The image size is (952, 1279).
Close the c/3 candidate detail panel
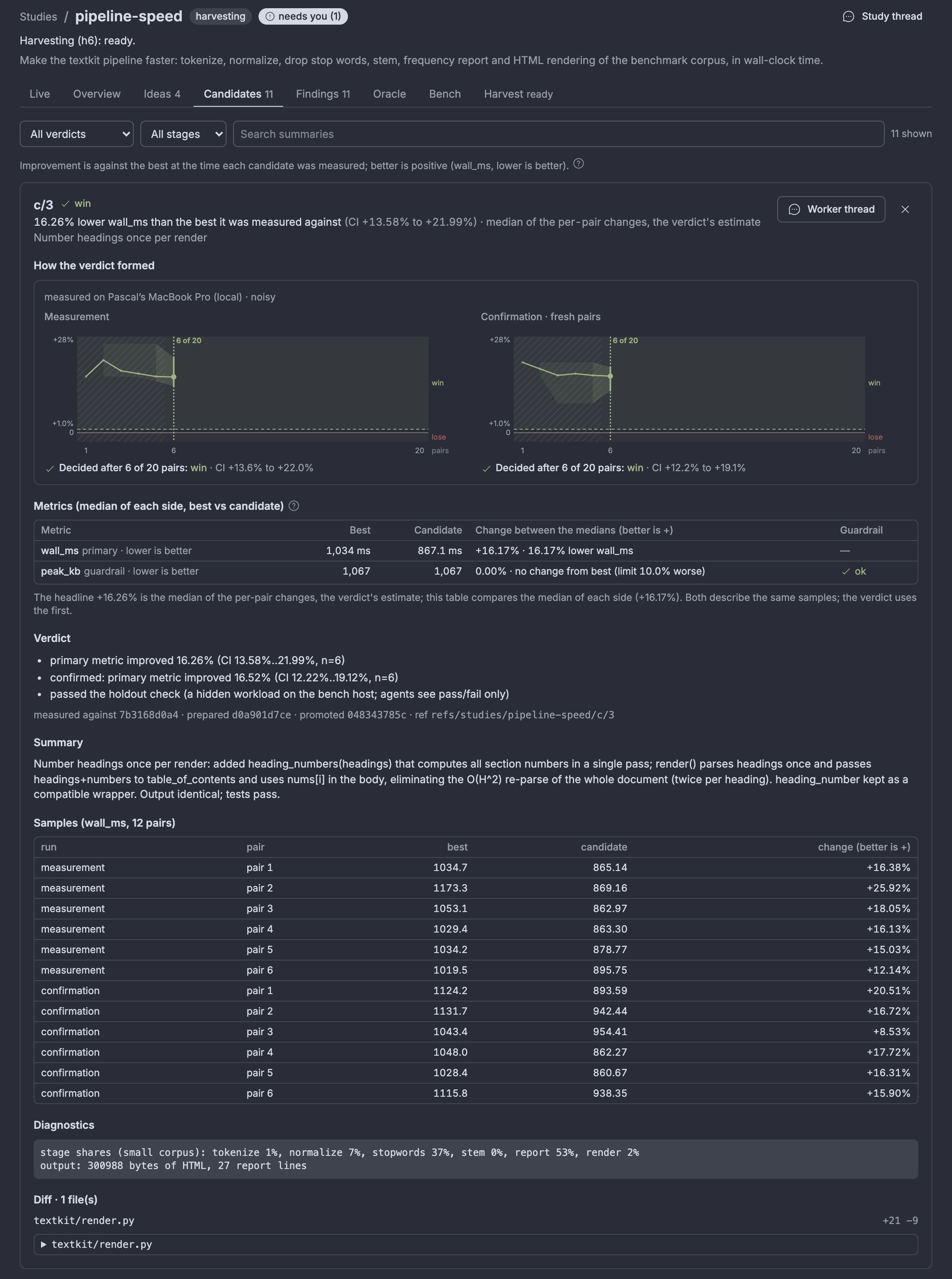(905, 209)
